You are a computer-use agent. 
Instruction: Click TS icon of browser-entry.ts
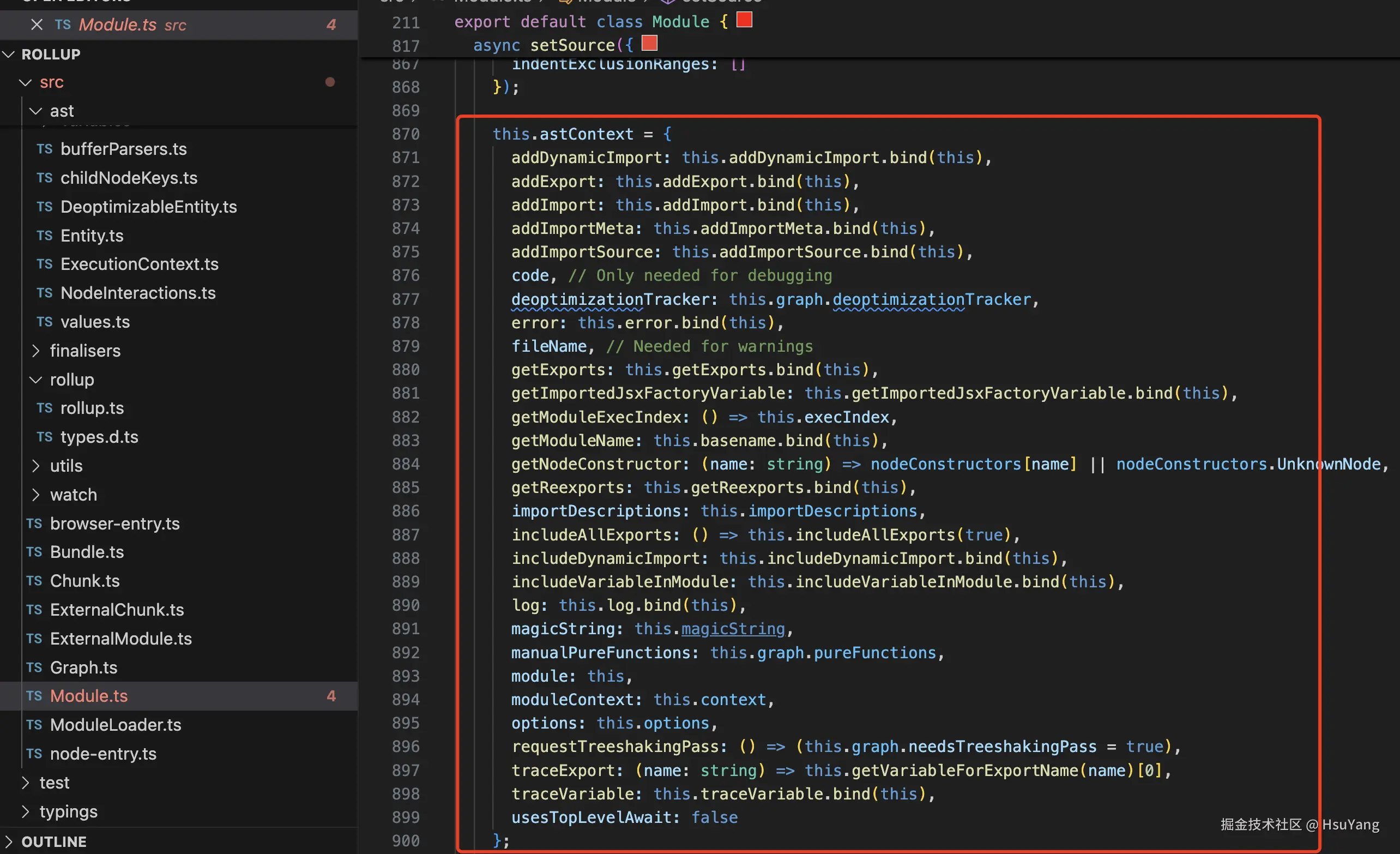coord(34,524)
